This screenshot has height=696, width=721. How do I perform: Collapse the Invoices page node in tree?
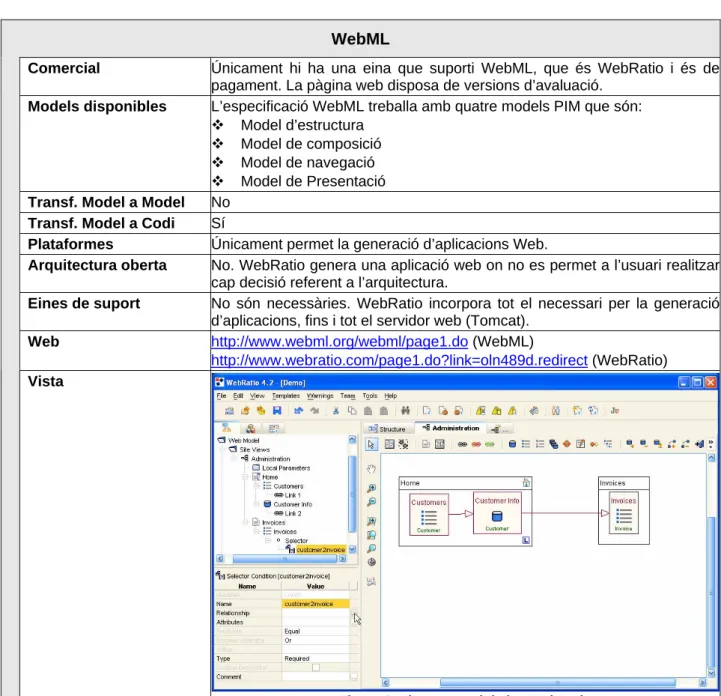click(x=246, y=522)
